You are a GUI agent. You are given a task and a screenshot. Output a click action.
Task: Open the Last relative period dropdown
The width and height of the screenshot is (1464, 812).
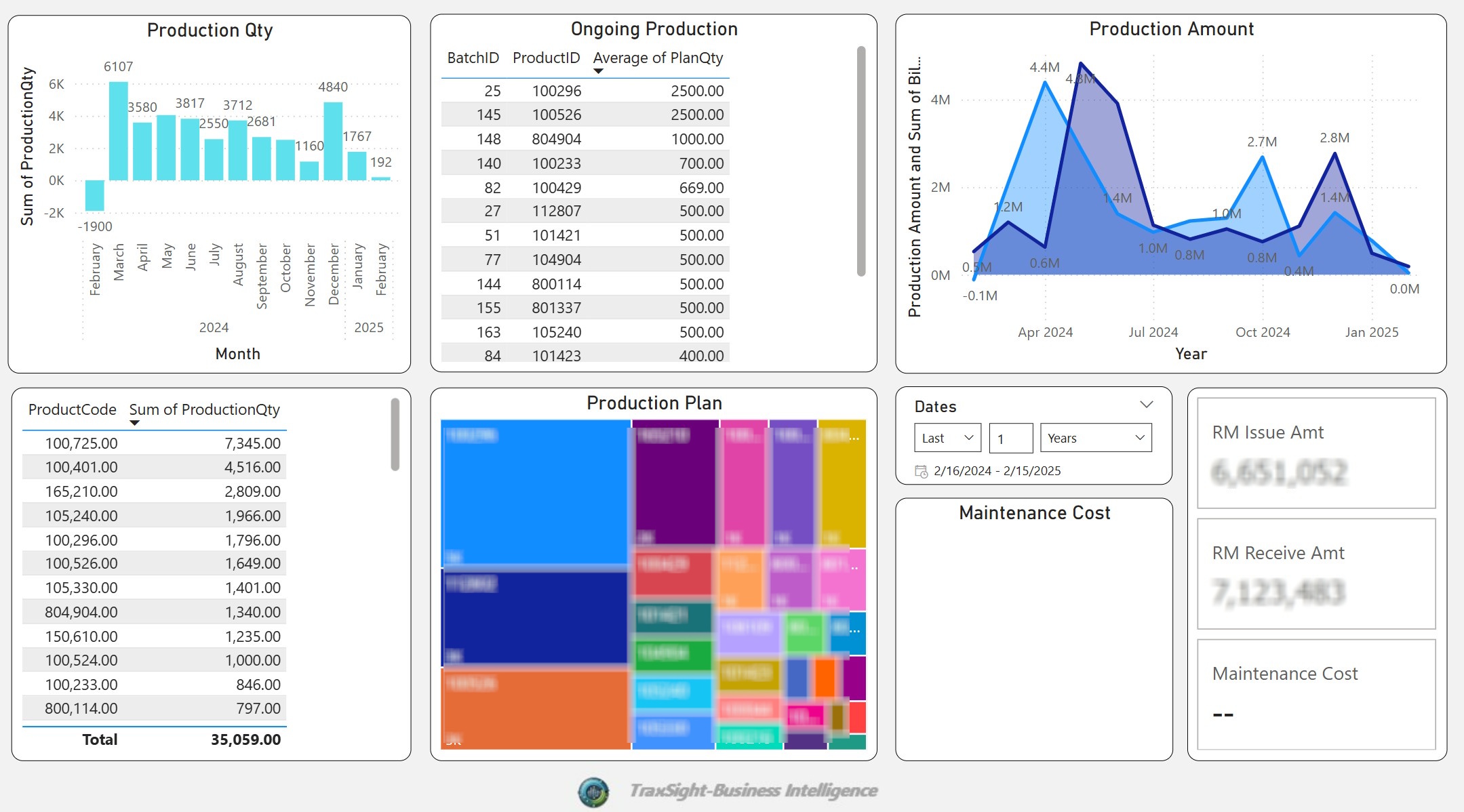pos(947,438)
